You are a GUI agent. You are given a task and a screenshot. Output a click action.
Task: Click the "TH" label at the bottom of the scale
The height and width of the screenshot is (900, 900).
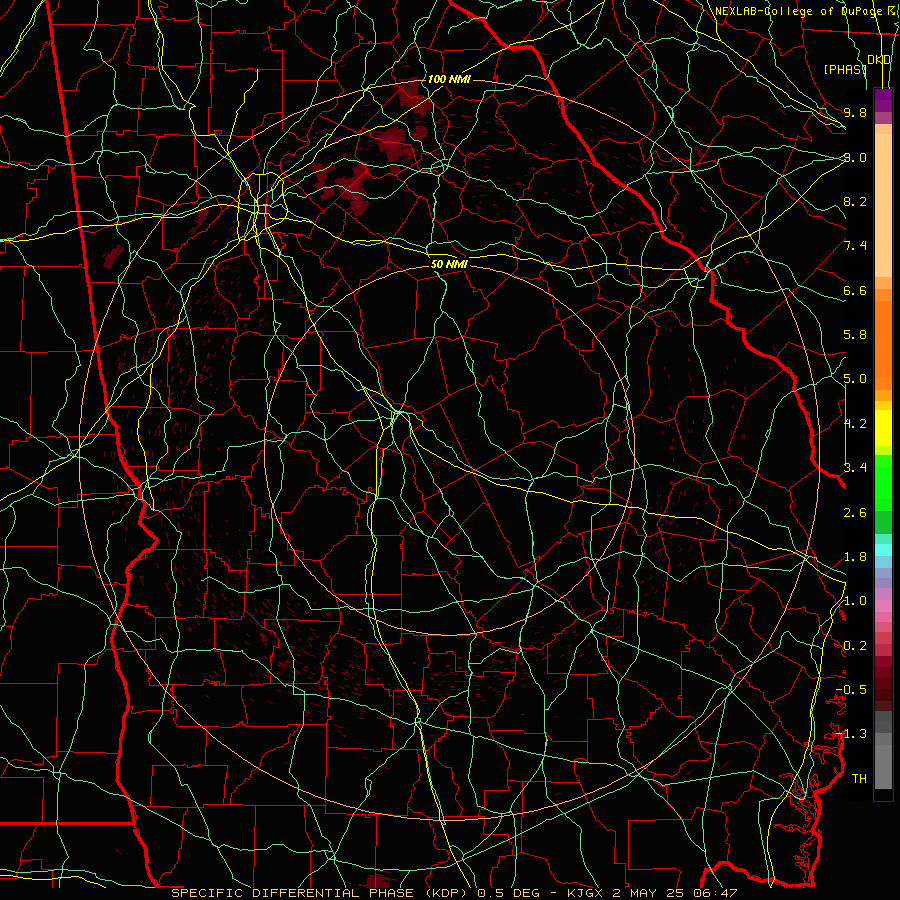[859, 779]
